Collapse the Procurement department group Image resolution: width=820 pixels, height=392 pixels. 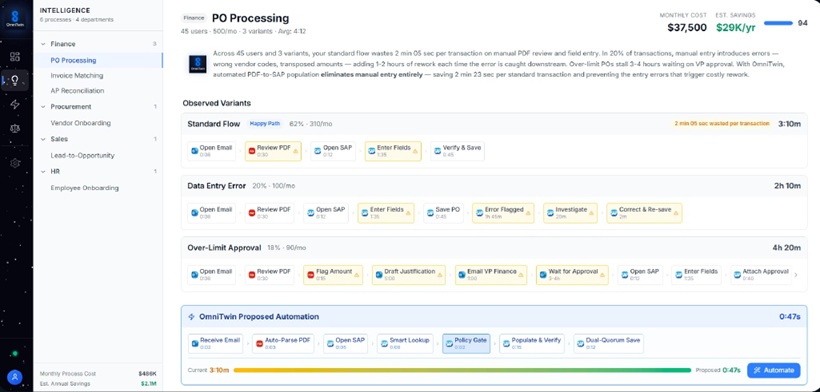coord(43,107)
